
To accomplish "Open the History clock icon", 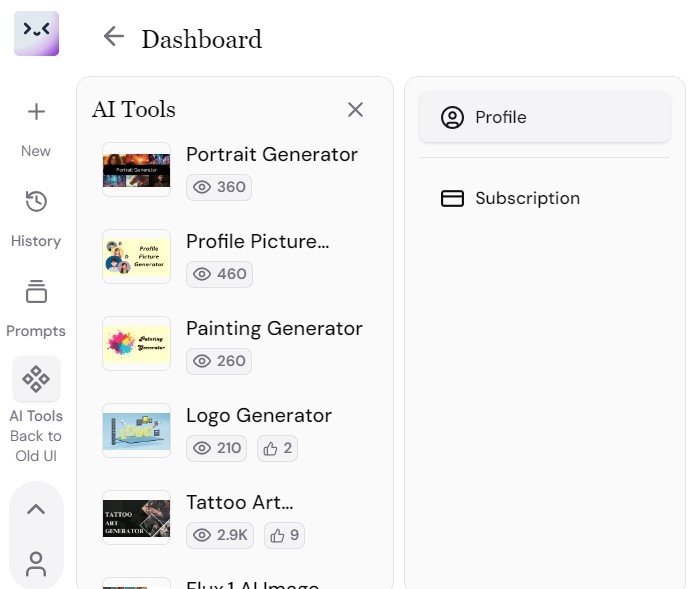I will point(36,202).
